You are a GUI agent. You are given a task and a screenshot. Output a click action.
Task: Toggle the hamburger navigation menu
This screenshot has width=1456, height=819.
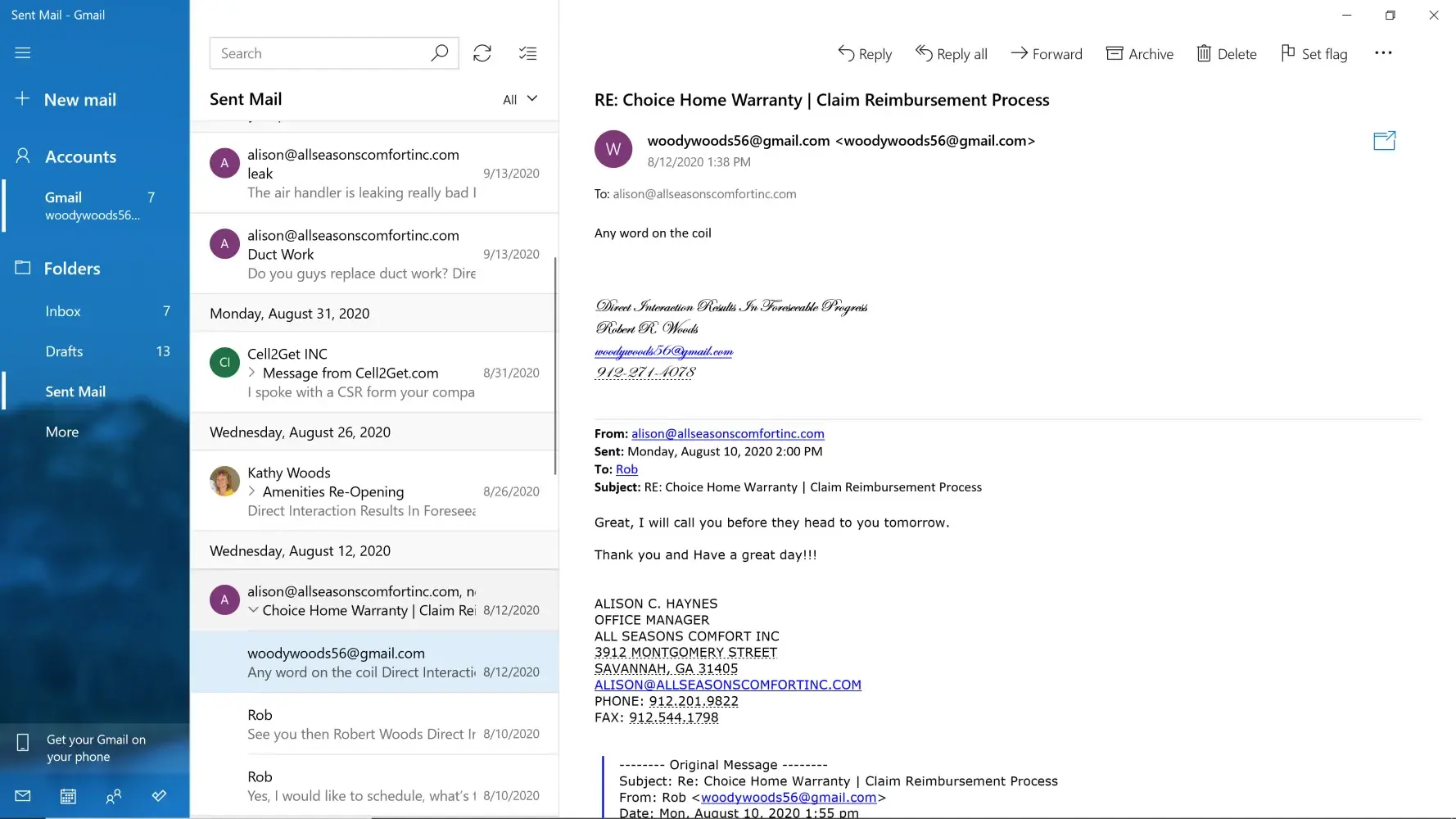tap(23, 53)
